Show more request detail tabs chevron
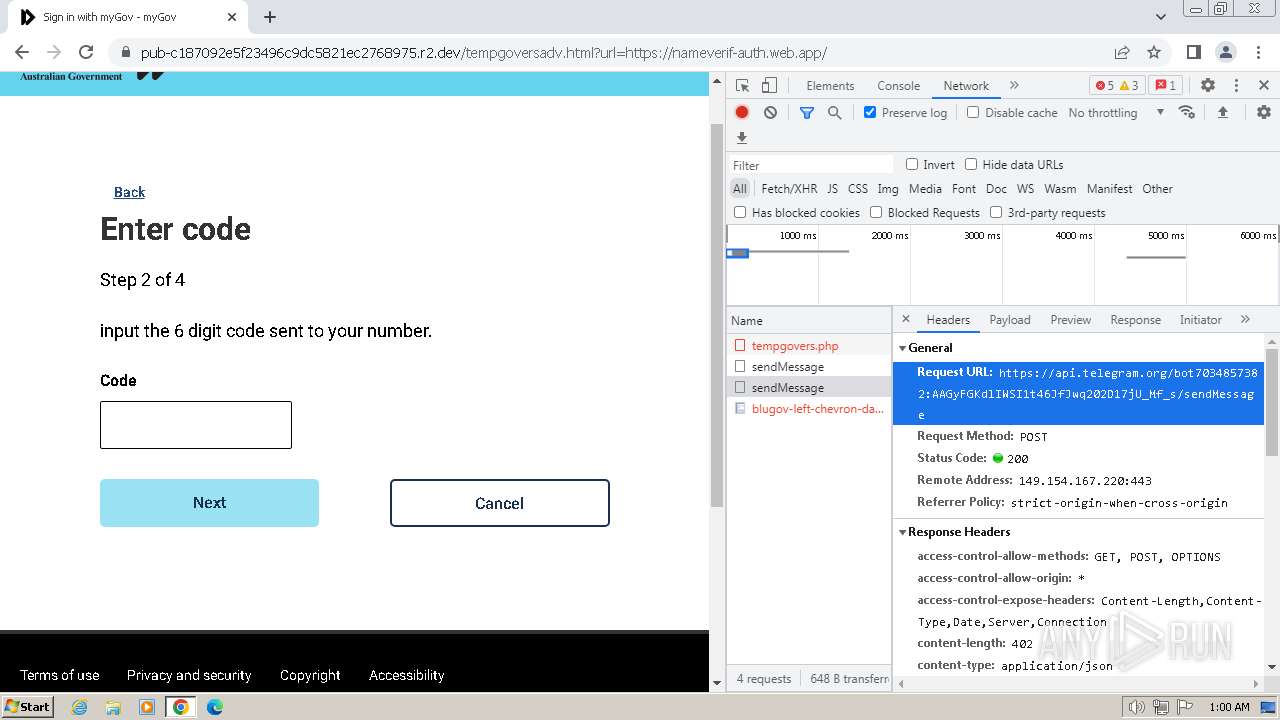The width and height of the screenshot is (1280, 720). tap(1245, 319)
